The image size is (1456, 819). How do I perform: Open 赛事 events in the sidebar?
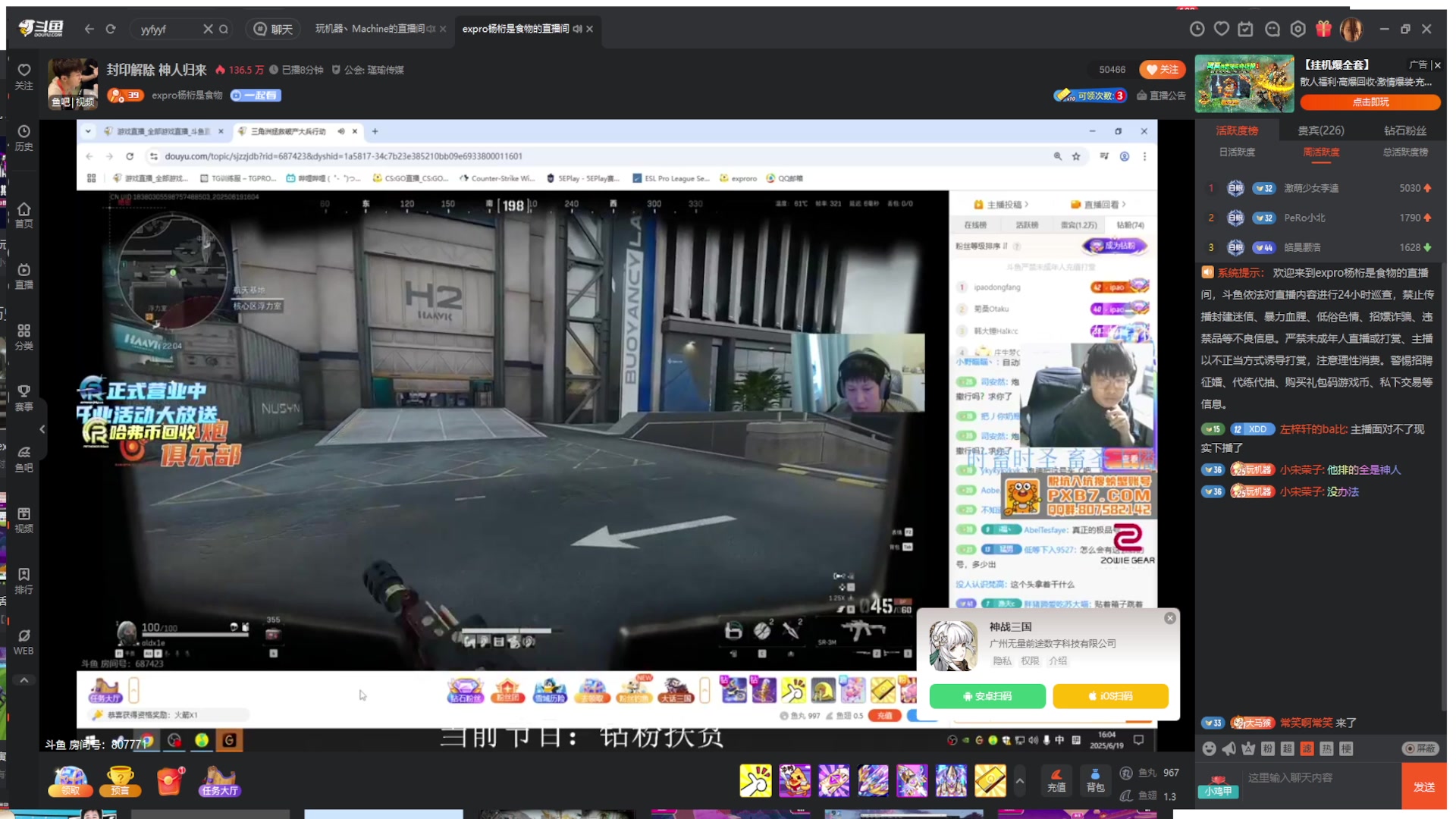[x=24, y=398]
